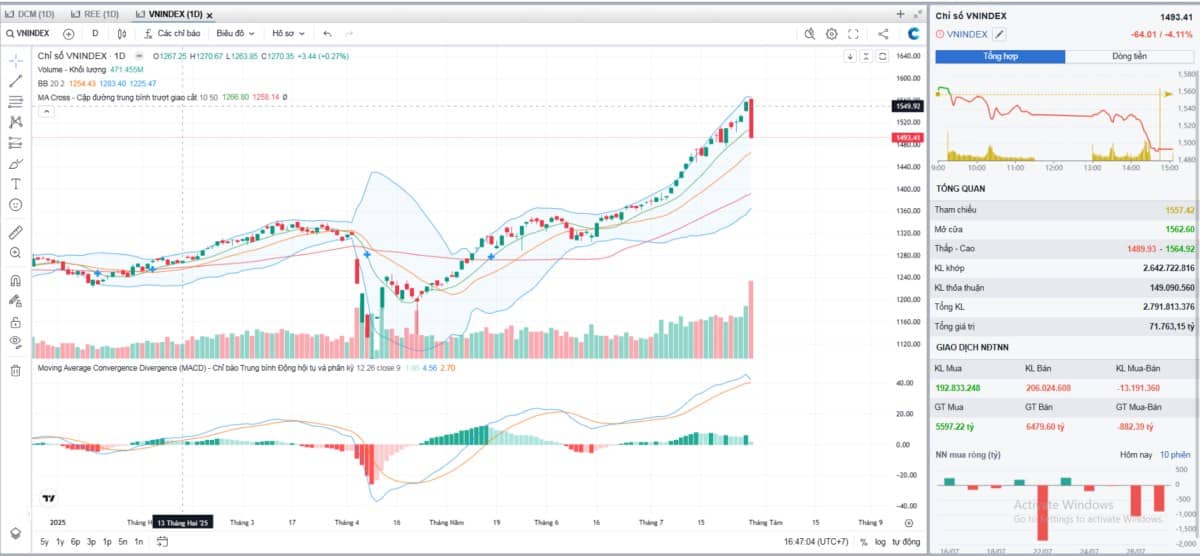The image size is (1200, 556).
Task: Select the 5y time range
Action: [x=45, y=541]
